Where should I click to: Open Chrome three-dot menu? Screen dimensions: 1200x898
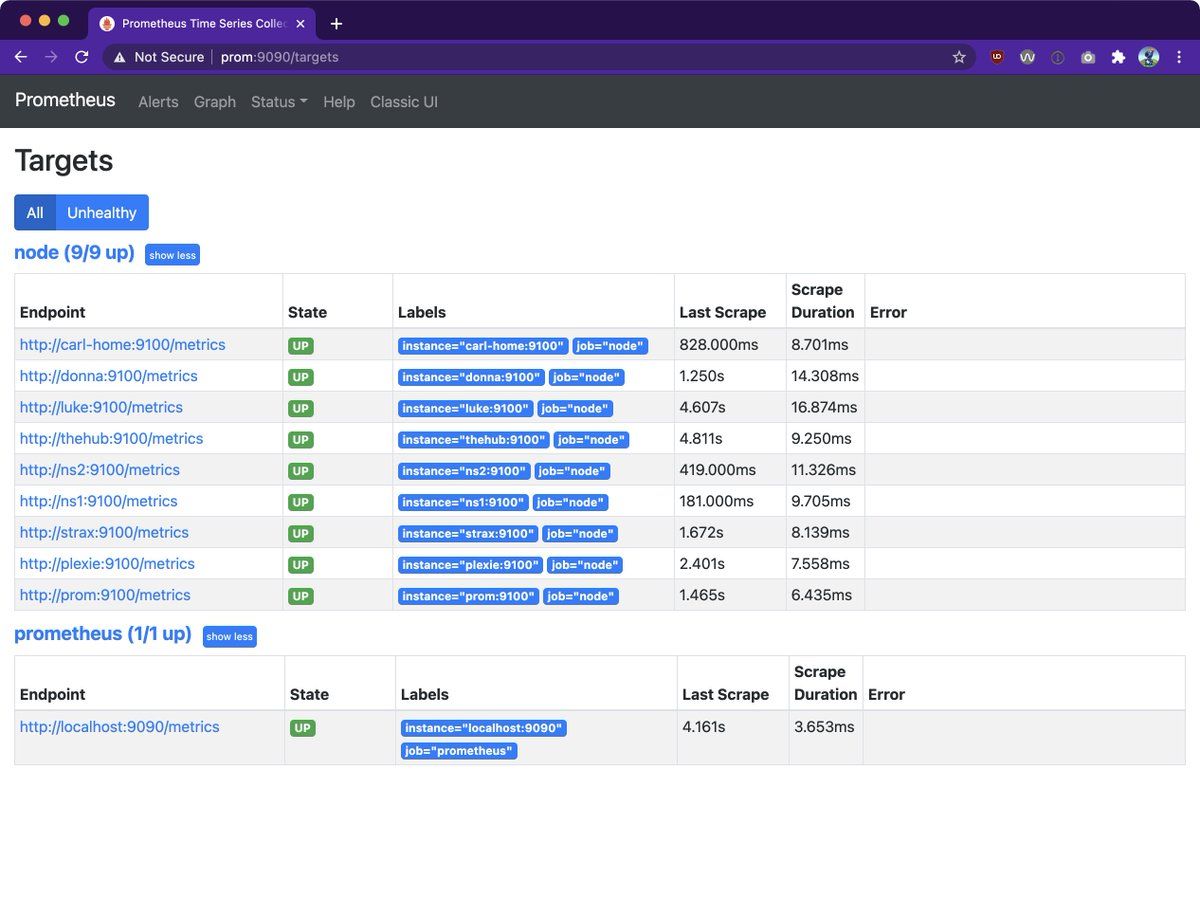click(x=1180, y=57)
